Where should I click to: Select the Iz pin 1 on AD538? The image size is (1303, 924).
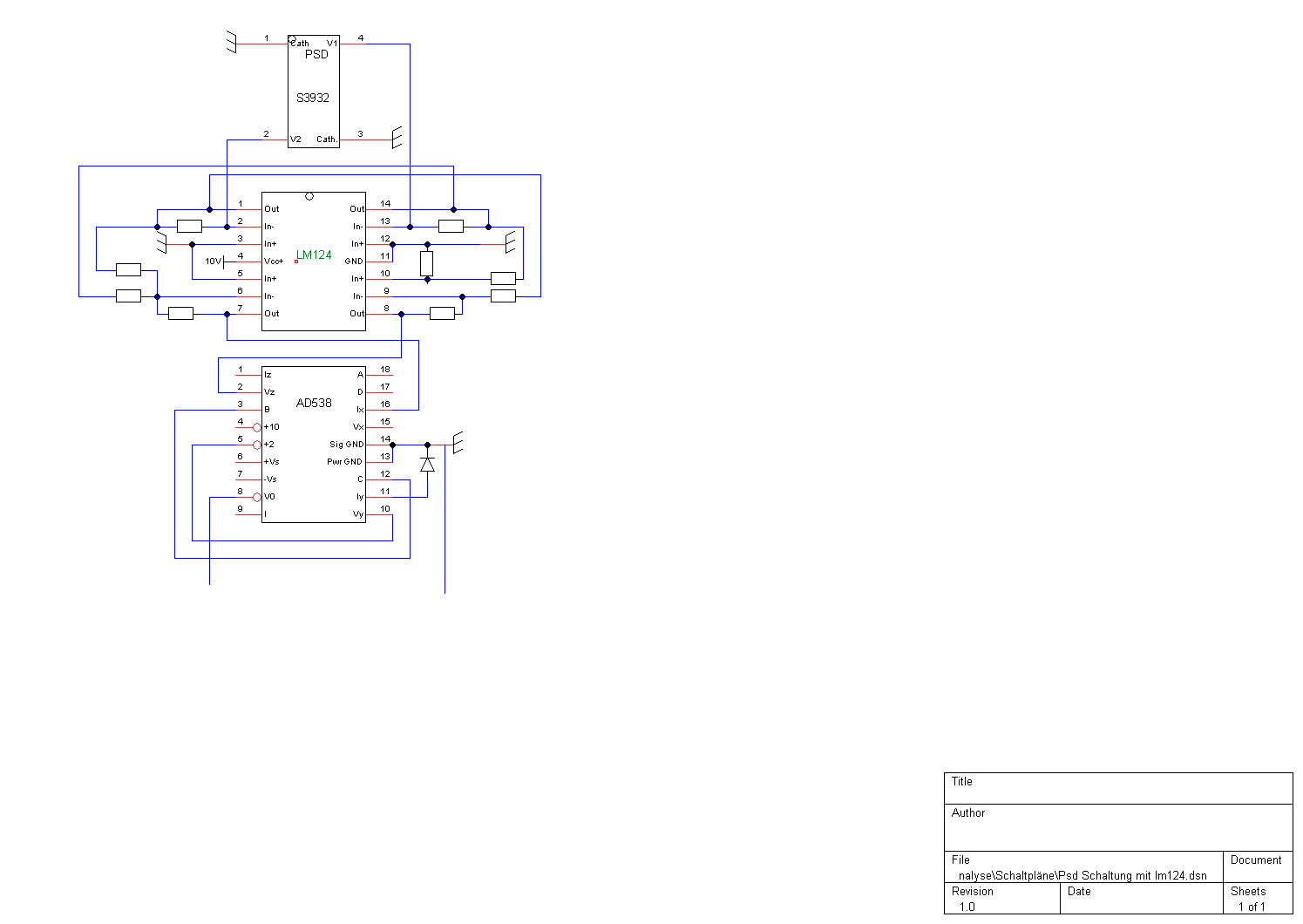pyautogui.click(x=268, y=375)
